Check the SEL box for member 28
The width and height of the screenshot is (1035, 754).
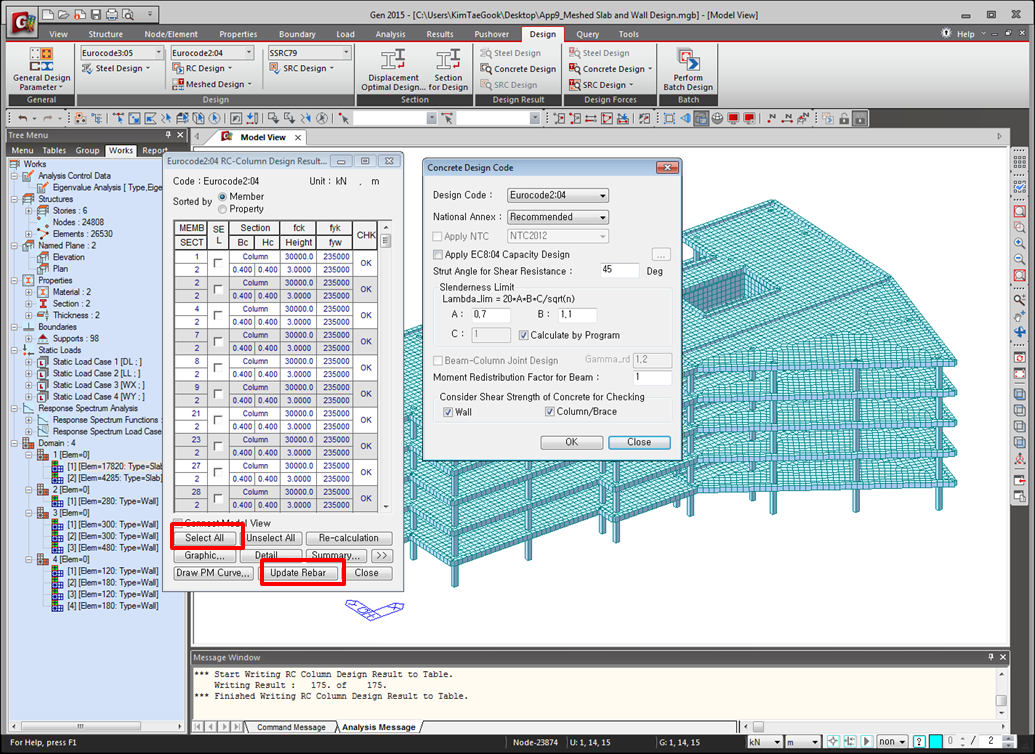tap(218, 498)
